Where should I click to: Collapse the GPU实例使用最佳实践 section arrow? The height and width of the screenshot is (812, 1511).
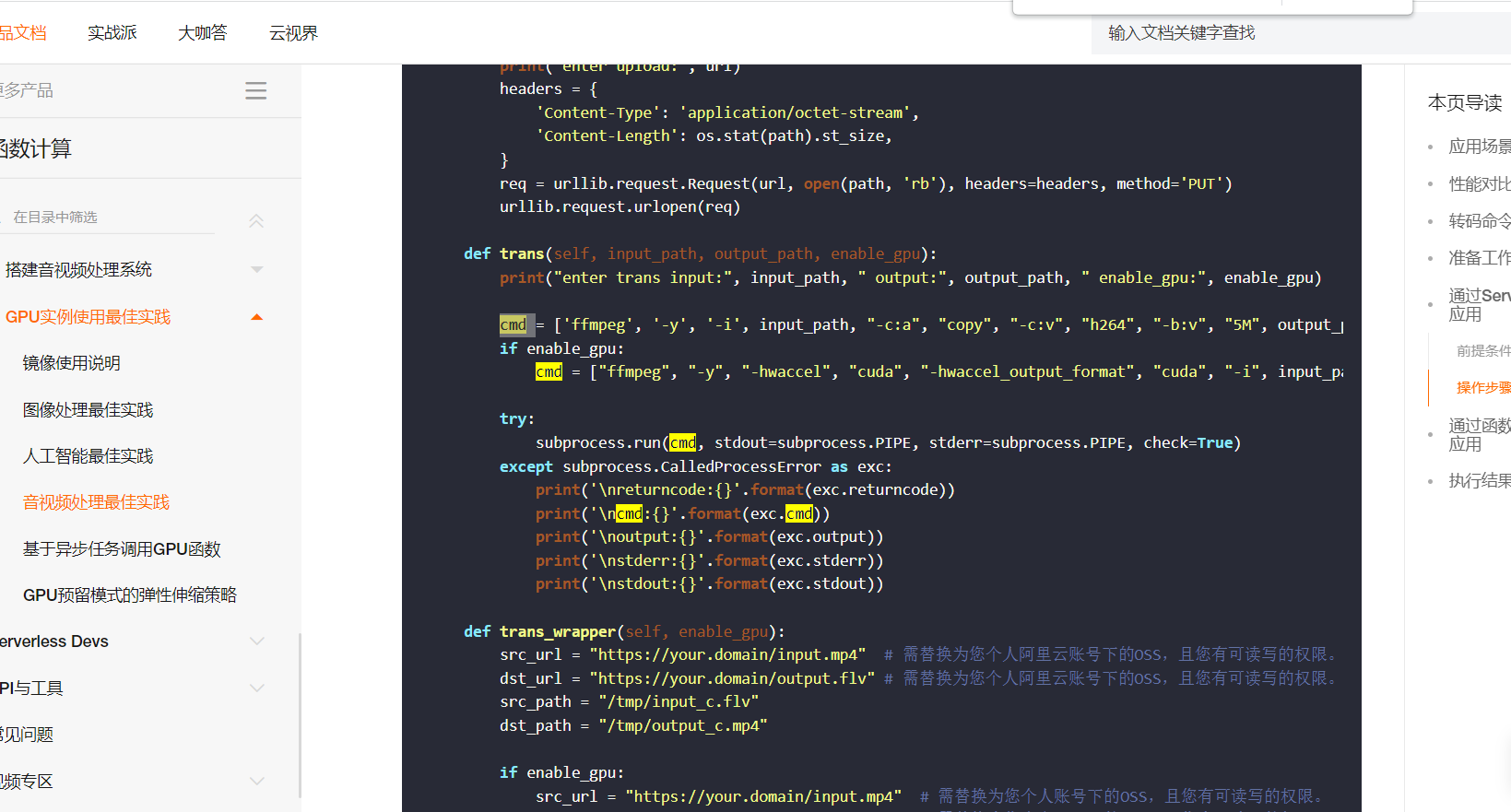pos(257,317)
